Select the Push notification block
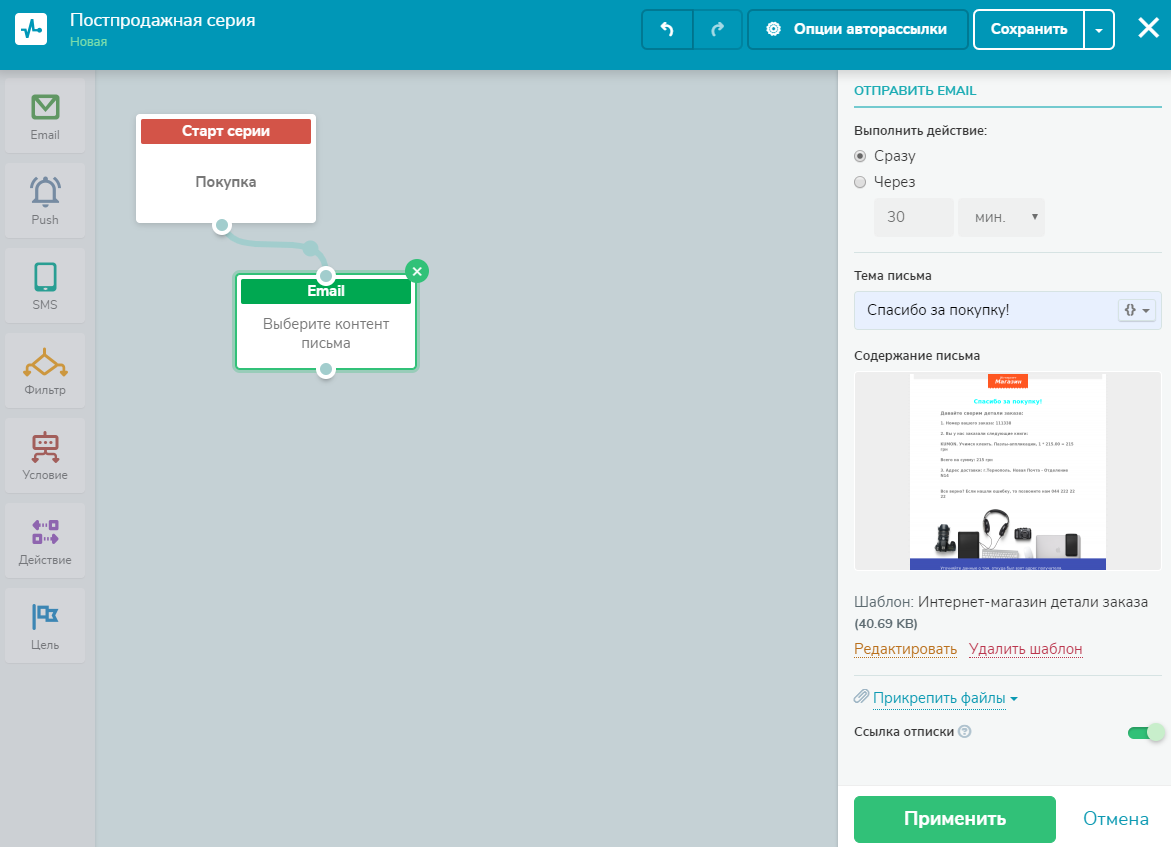The image size is (1171, 847). tap(45, 201)
